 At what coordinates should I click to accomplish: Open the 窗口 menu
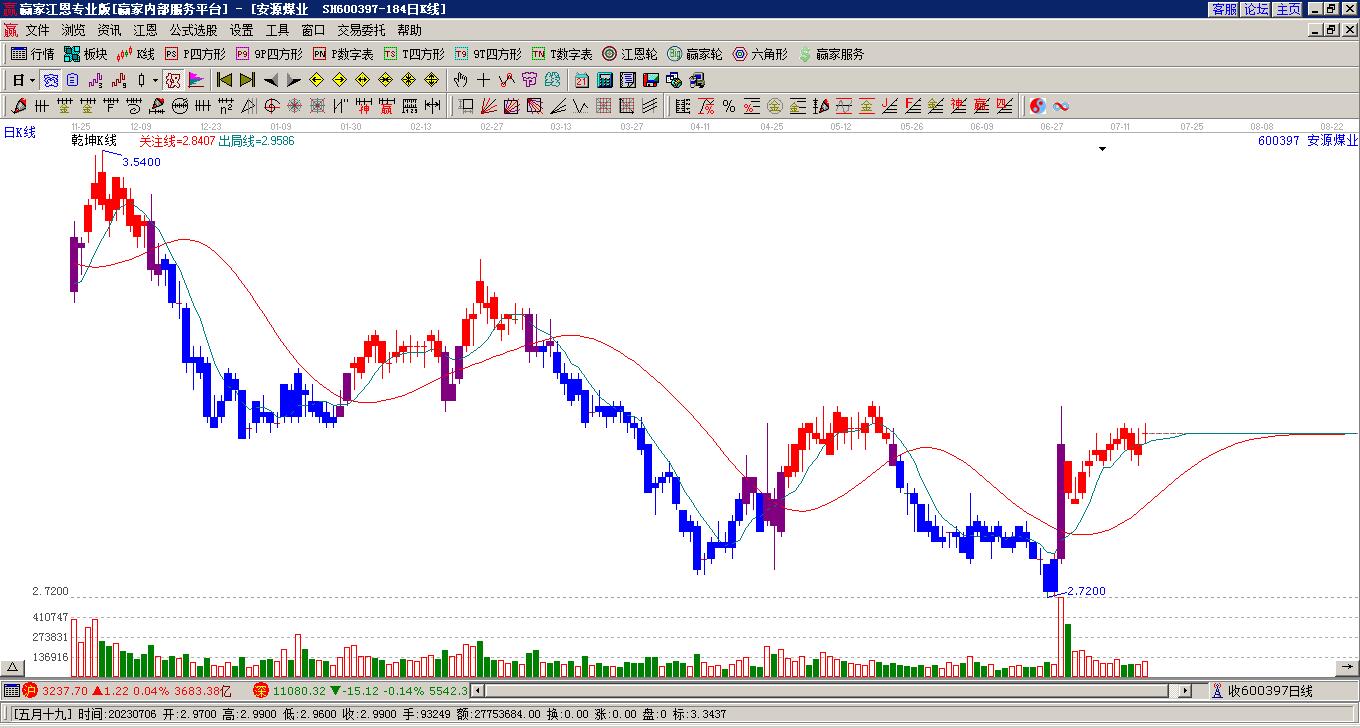(x=313, y=30)
